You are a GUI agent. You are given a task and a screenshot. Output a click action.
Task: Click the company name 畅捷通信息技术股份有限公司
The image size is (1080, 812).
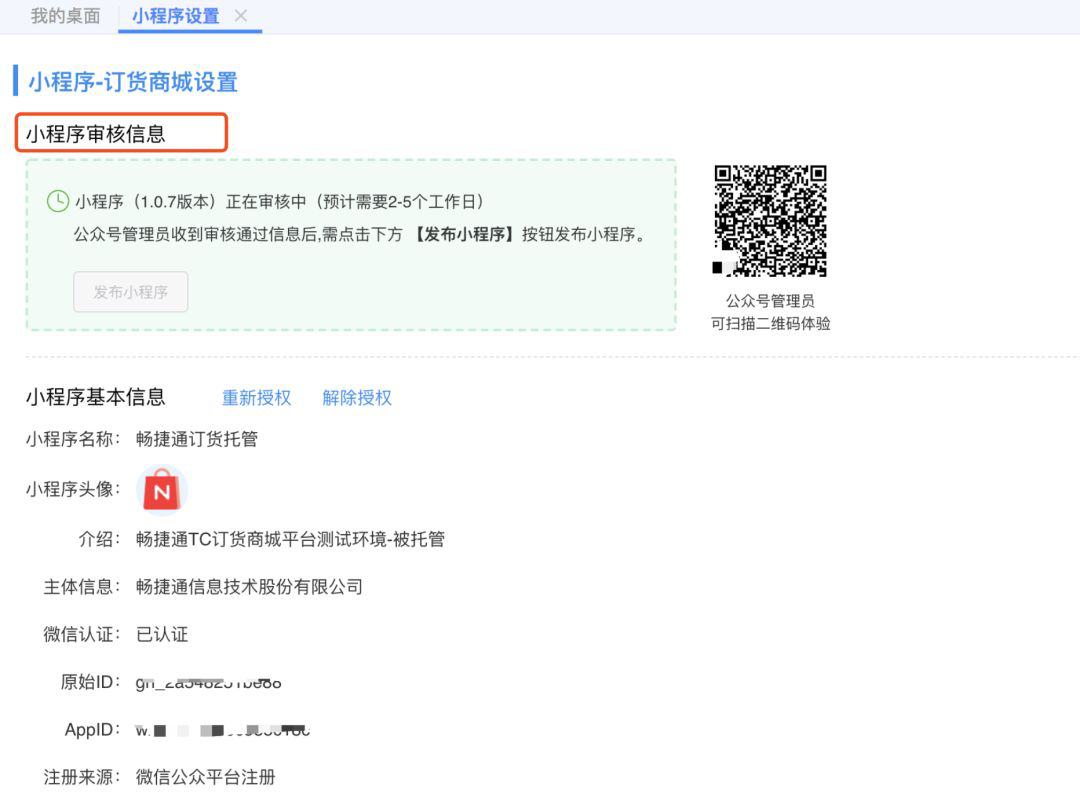coord(249,587)
